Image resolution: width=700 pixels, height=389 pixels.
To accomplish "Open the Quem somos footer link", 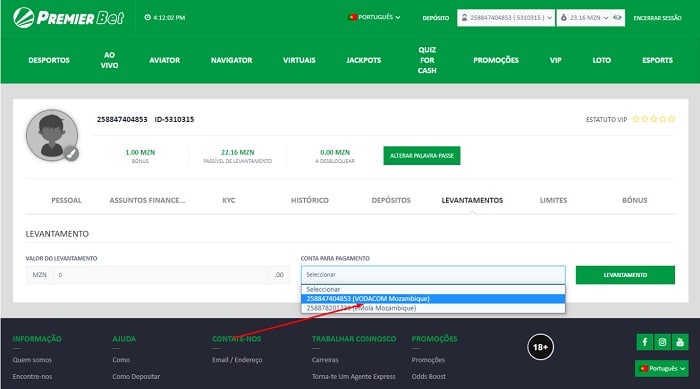I will click(32, 360).
